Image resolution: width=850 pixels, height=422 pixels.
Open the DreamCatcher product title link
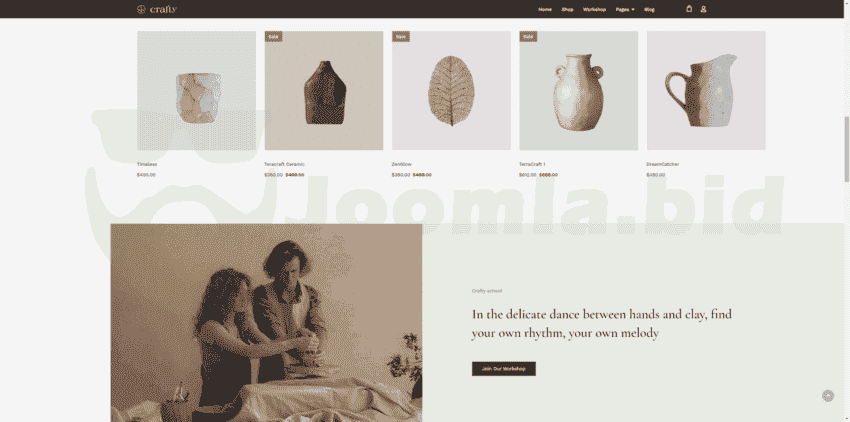(662, 164)
